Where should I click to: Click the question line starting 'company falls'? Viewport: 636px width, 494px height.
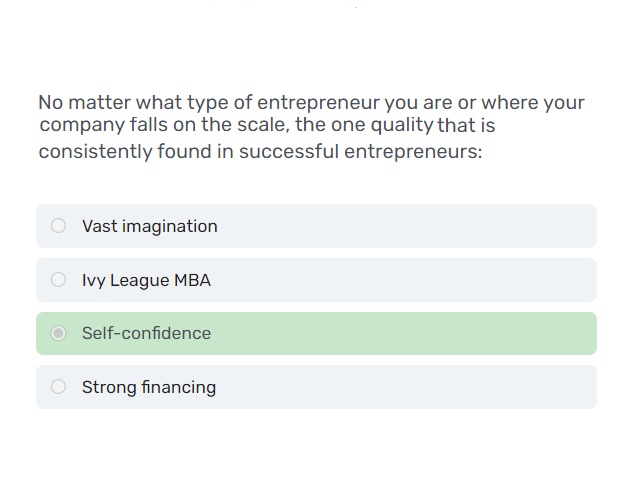[x=267, y=126]
